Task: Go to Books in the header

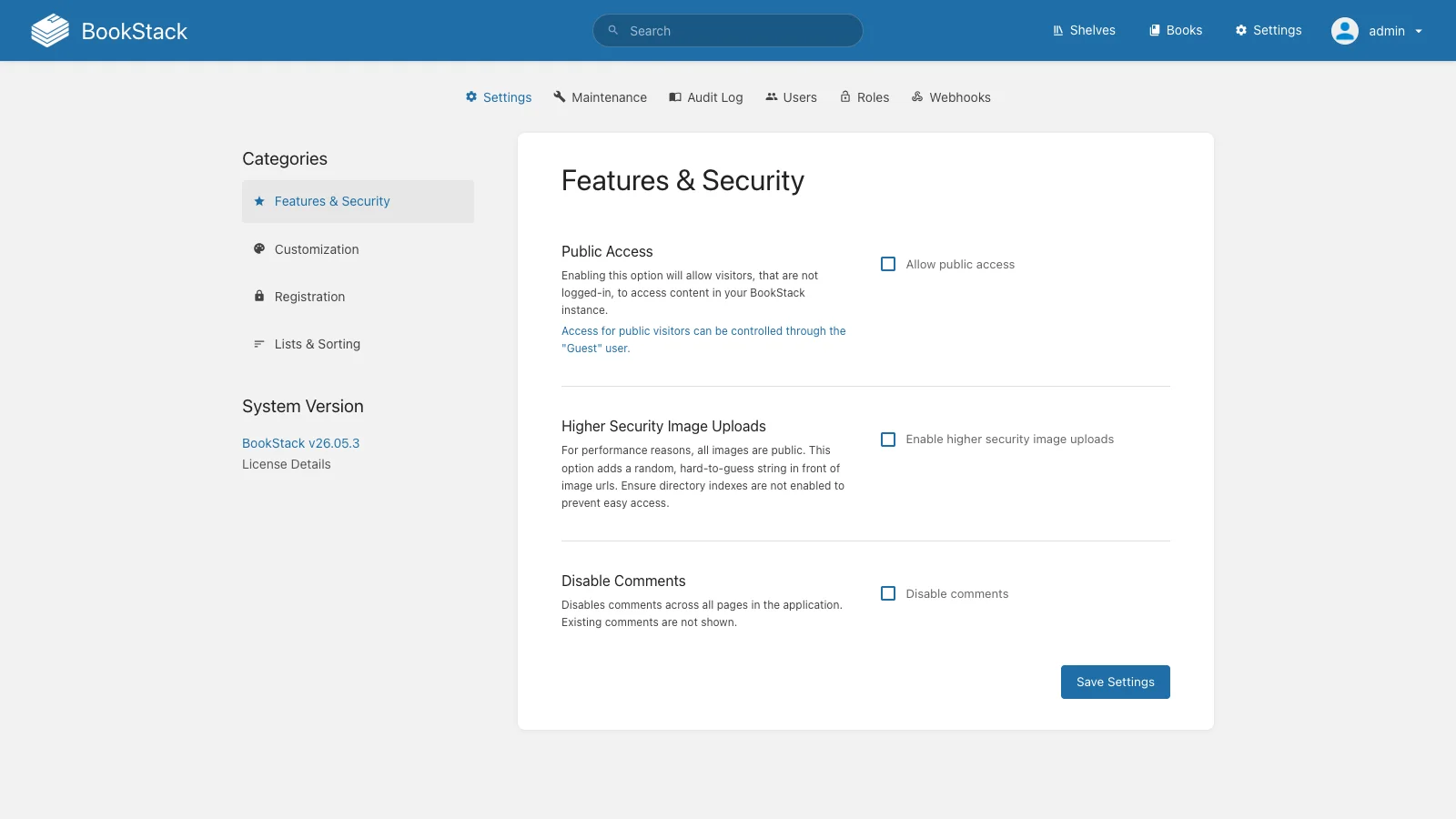Action: tap(1176, 31)
